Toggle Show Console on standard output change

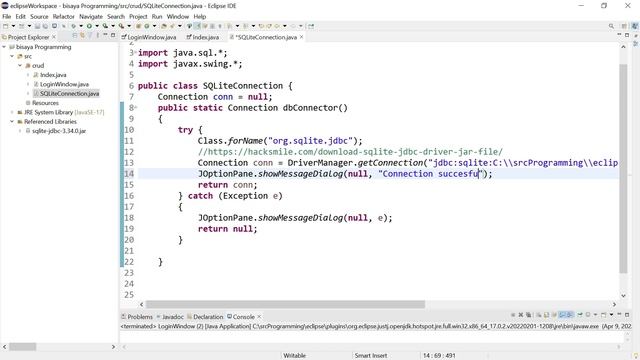(x=562, y=315)
